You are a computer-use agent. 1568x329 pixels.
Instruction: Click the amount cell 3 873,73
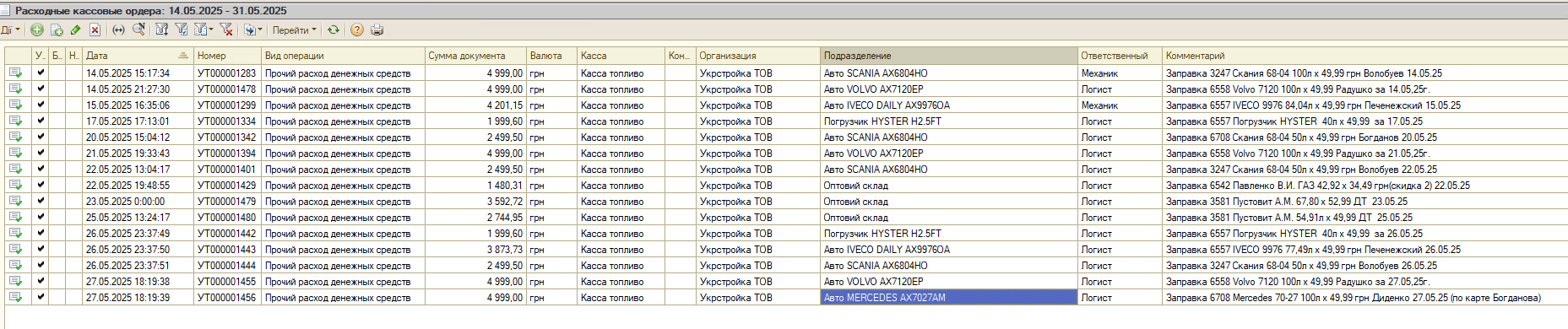pyautogui.click(x=475, y=249)
